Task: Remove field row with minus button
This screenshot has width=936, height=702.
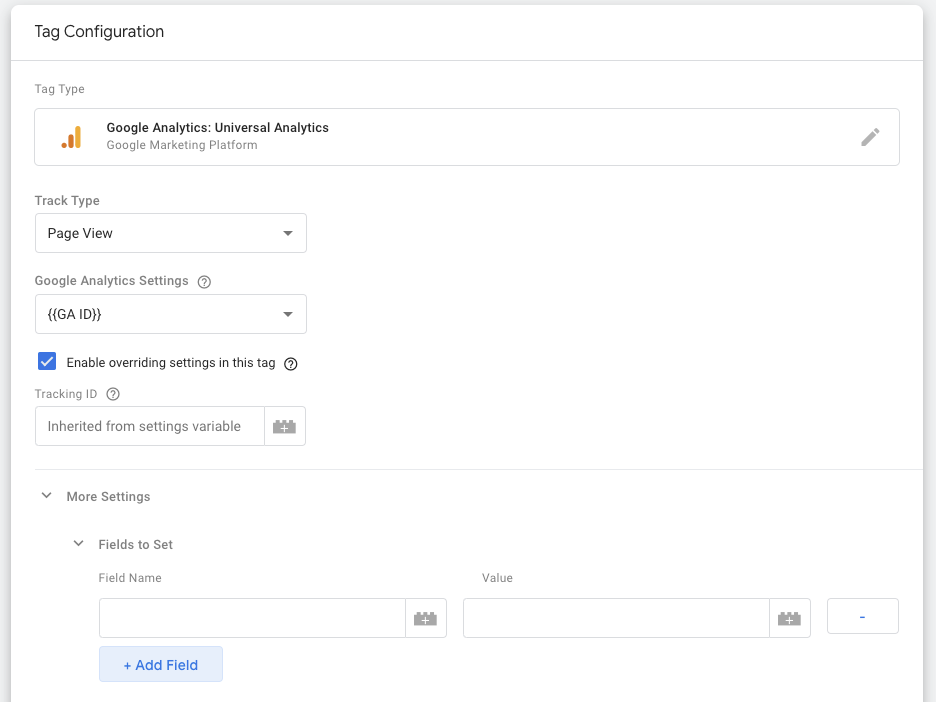Action: [x=863, y=616]
